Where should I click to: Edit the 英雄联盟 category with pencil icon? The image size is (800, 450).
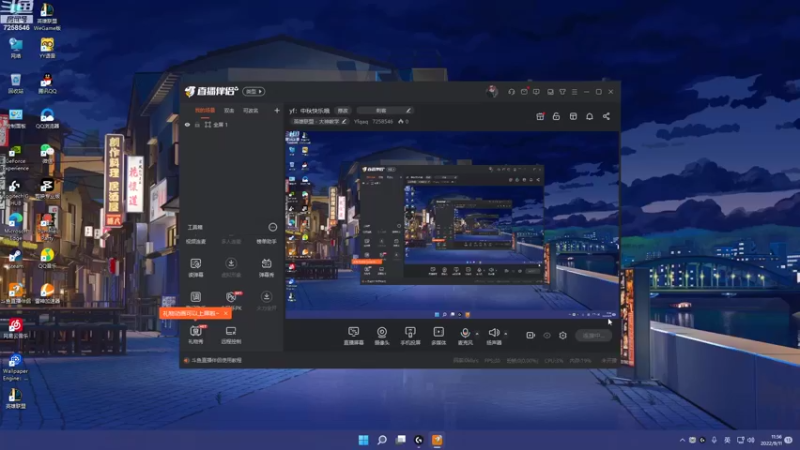click(344, 121)
